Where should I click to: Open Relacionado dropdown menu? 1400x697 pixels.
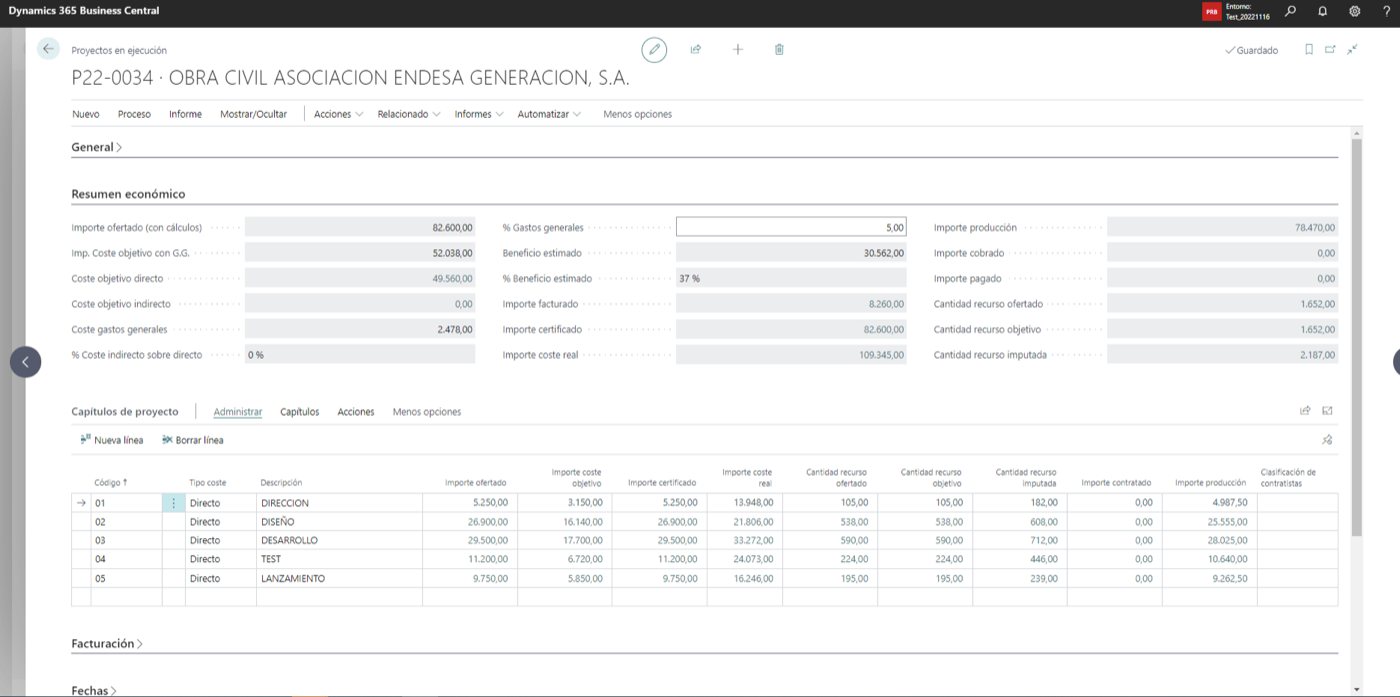409,114
